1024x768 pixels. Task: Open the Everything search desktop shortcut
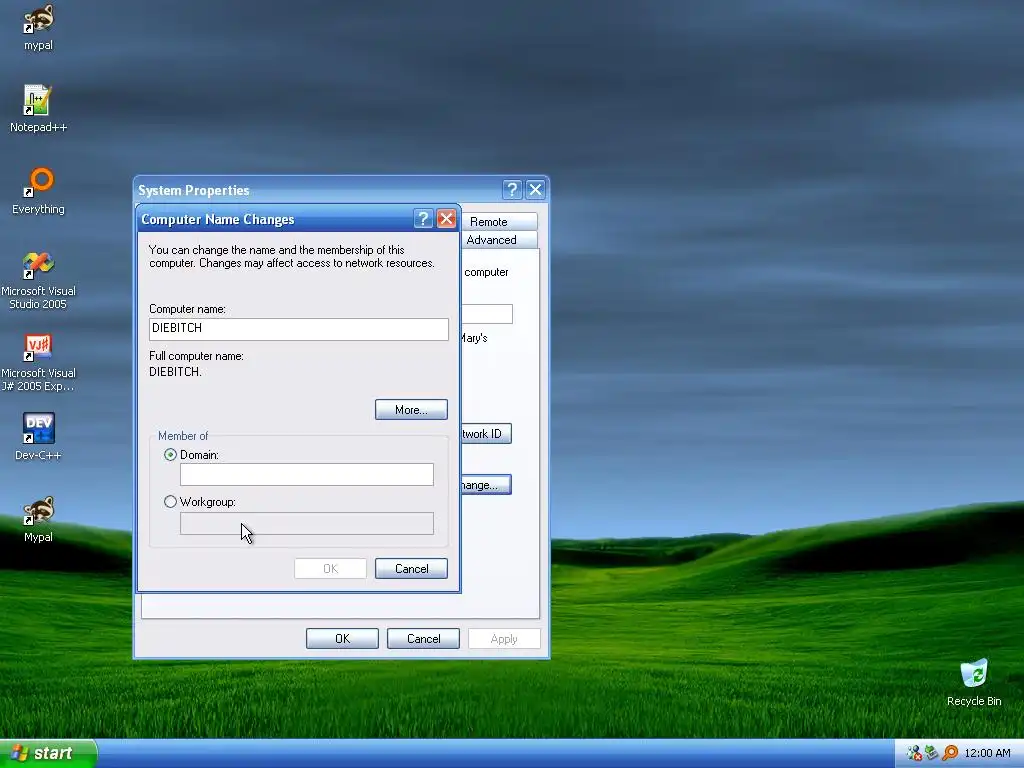pyautogui.click(x=38, y=191)
